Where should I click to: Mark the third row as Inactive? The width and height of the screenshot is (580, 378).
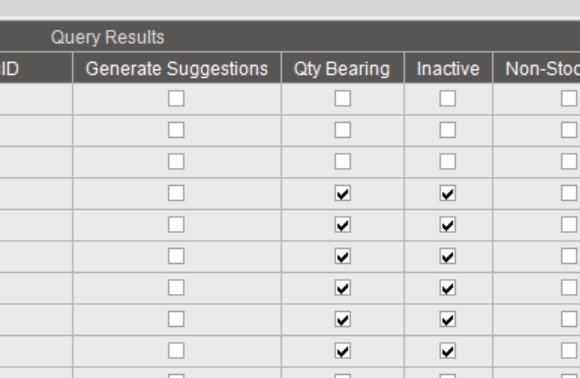[448, 161]
